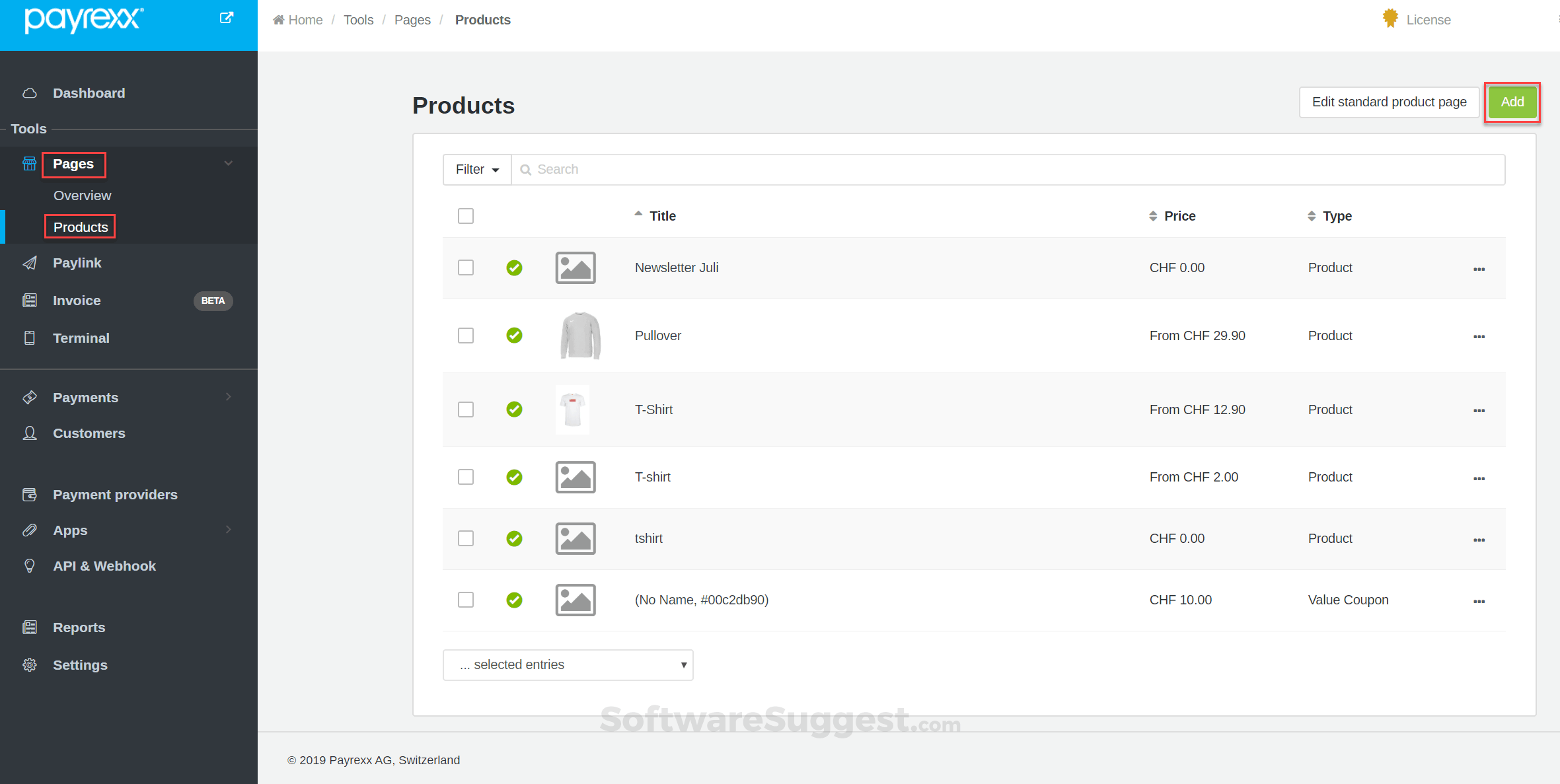Click the green Add button
The width and height of the screenshot is (1560, 784).
[x=1512, y=102]
